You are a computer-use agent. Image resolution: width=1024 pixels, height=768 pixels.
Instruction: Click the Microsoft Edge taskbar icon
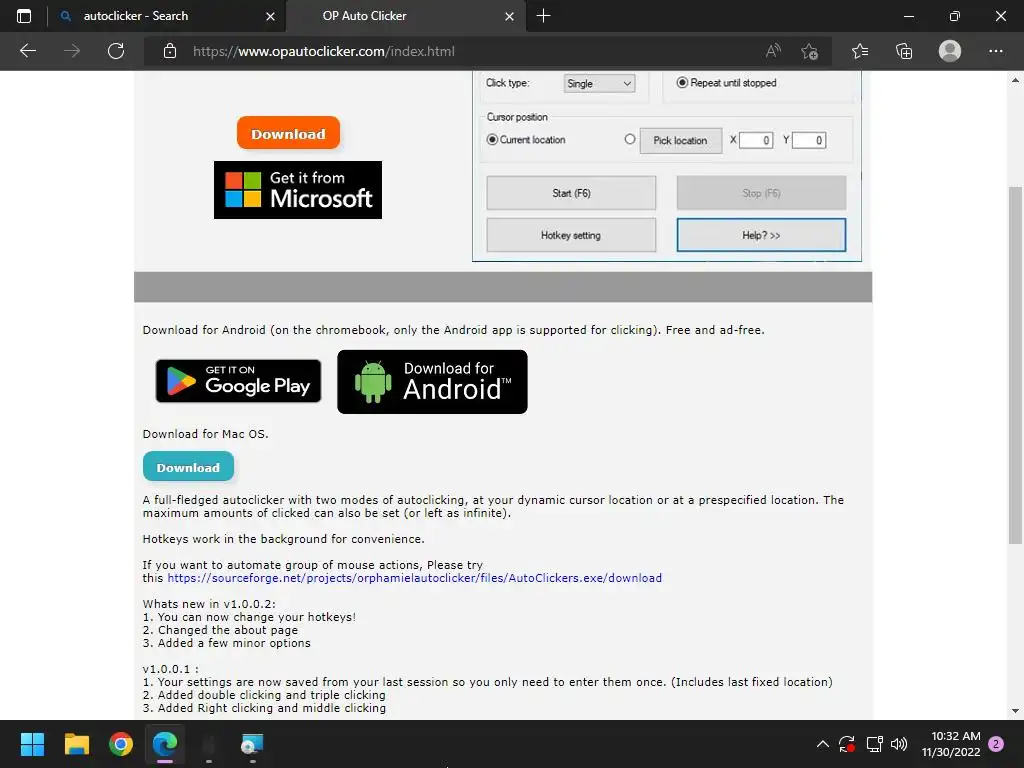pyautogui.click(x=165, y=744)
